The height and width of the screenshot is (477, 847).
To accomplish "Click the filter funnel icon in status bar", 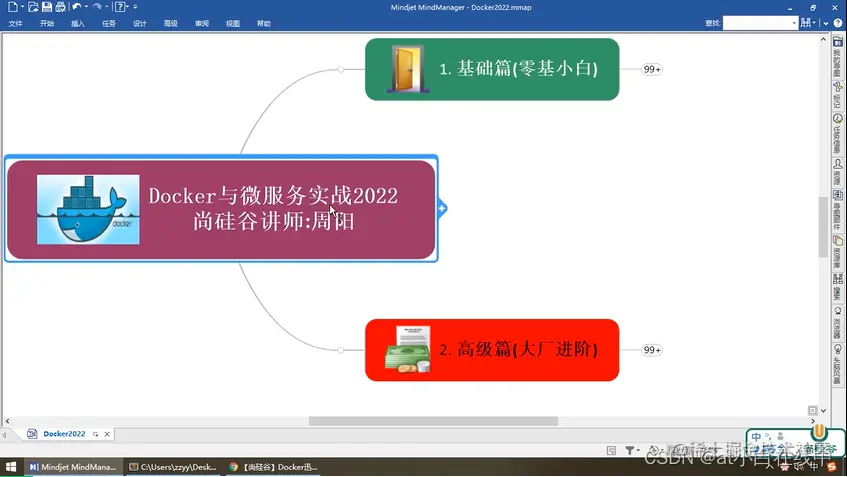I will 630,449.
